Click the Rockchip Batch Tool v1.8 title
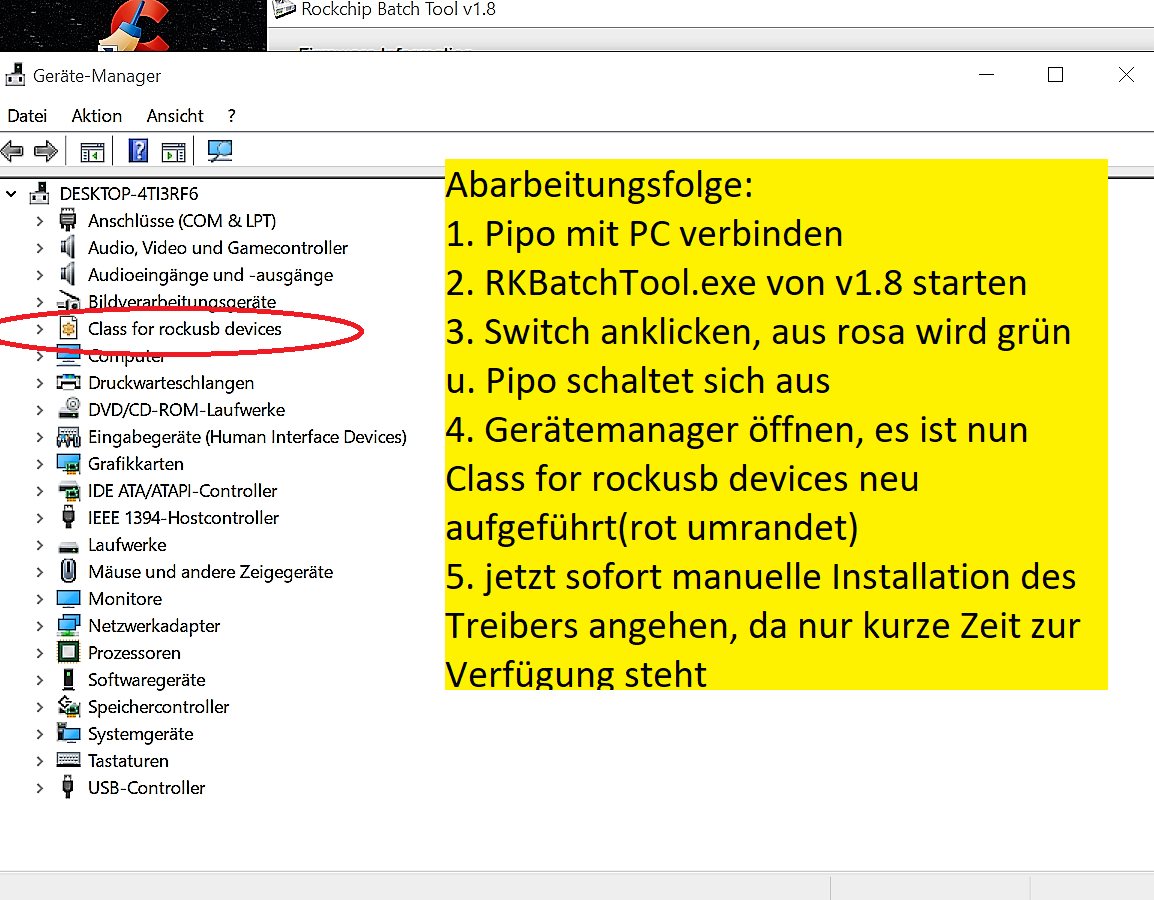Image resolution: width=1154 pixels, height=900 pixels. point(398,10)
